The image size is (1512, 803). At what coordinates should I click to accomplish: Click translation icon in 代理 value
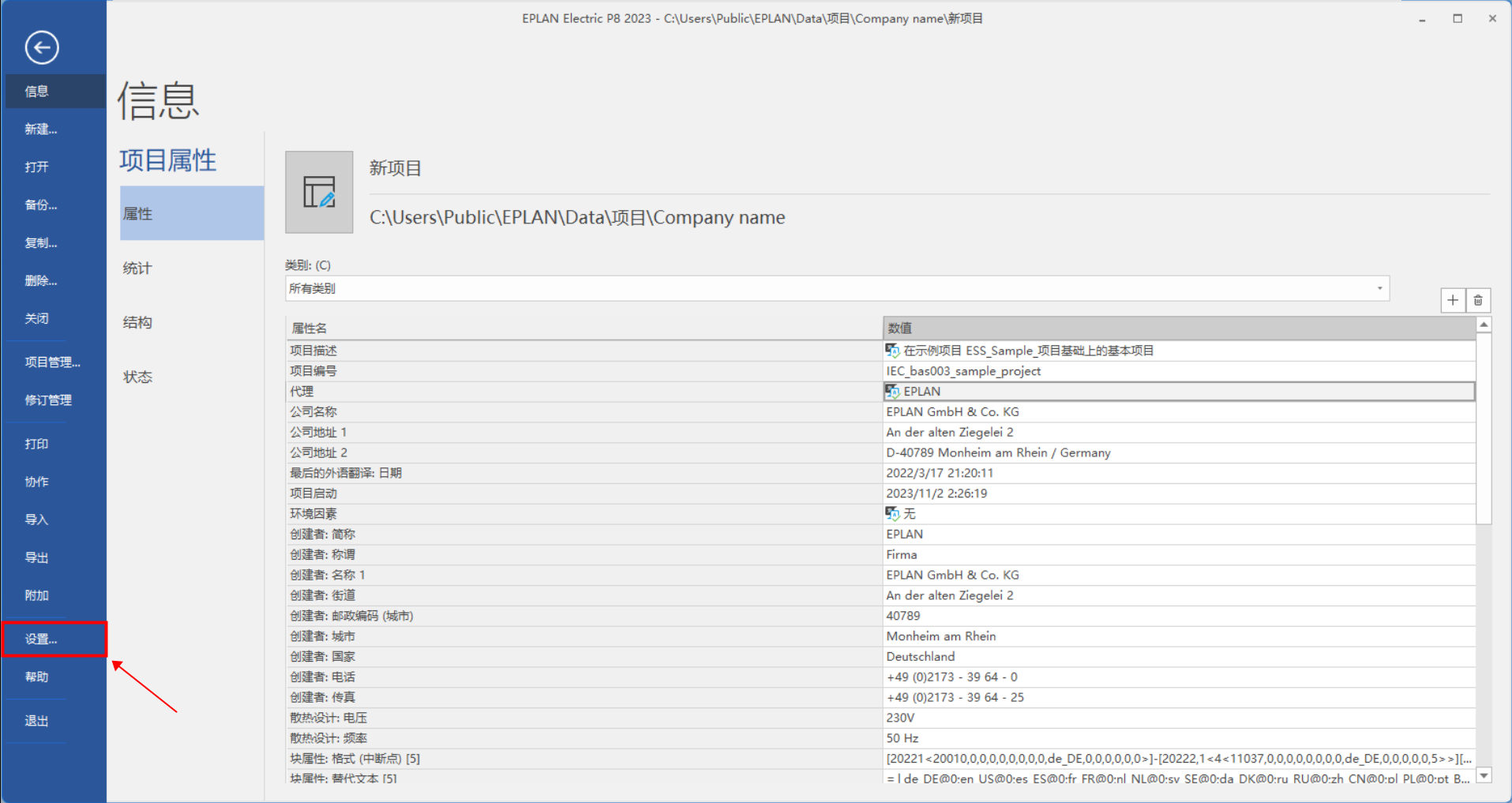click(x=892, y=392)
